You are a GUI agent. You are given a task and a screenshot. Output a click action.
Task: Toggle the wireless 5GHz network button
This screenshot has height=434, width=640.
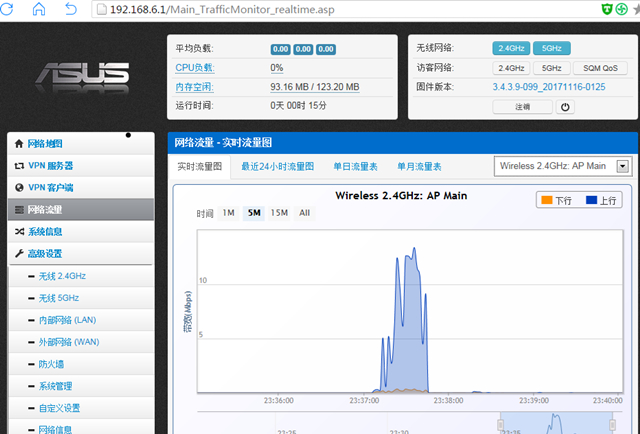(551, 48)
